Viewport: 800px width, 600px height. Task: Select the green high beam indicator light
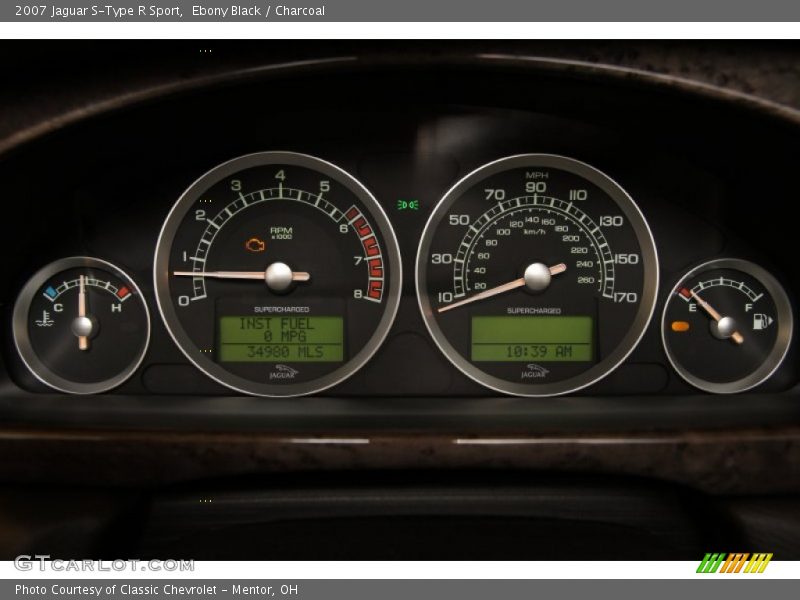[408, 203]
